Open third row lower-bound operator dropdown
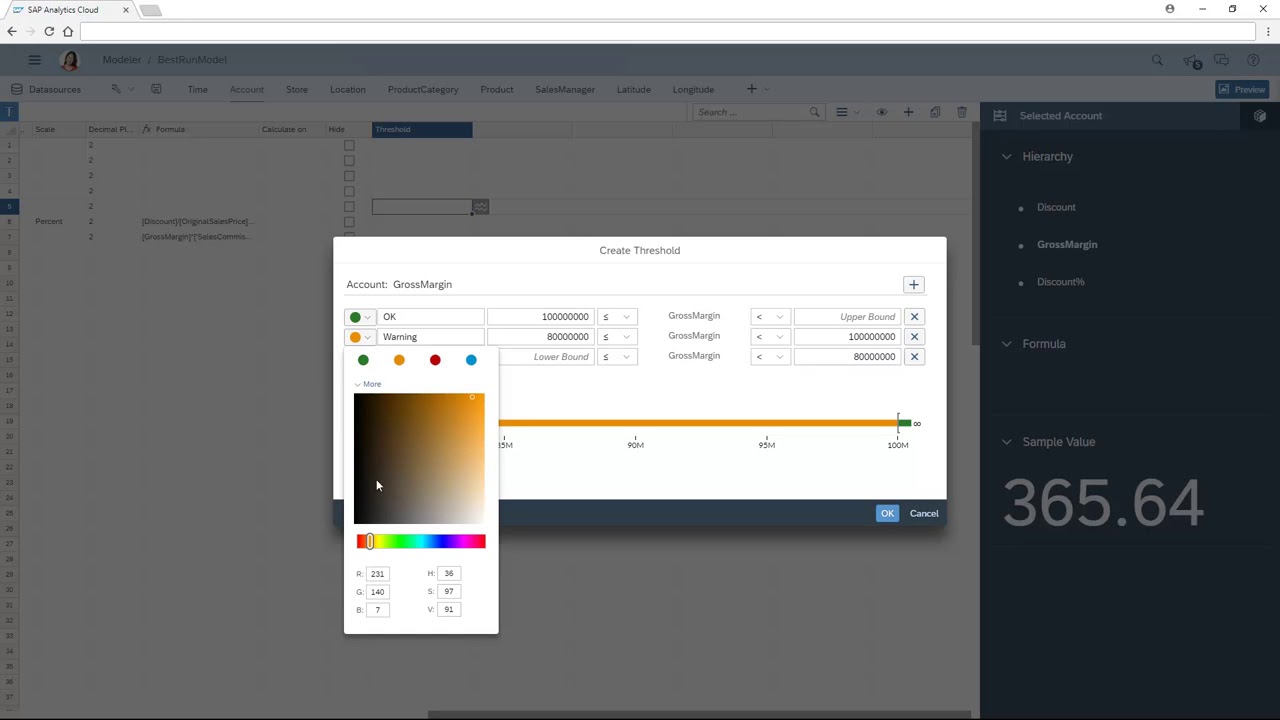1280x720 pixels. [616, 357]
